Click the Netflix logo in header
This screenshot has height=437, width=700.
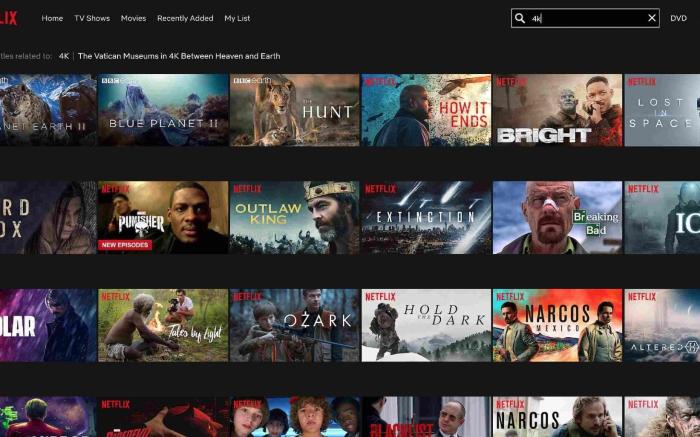8,18
